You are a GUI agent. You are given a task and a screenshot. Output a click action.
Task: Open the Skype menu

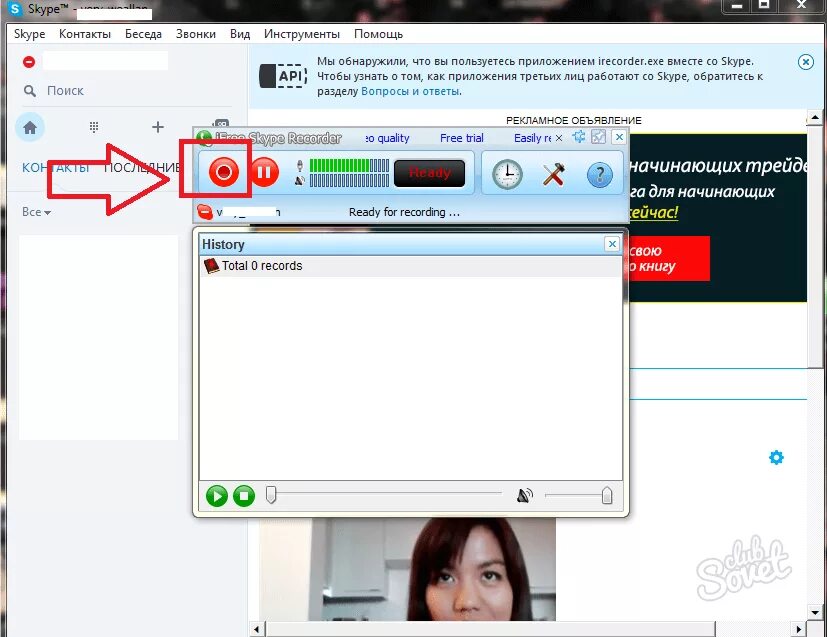point(30,34)
